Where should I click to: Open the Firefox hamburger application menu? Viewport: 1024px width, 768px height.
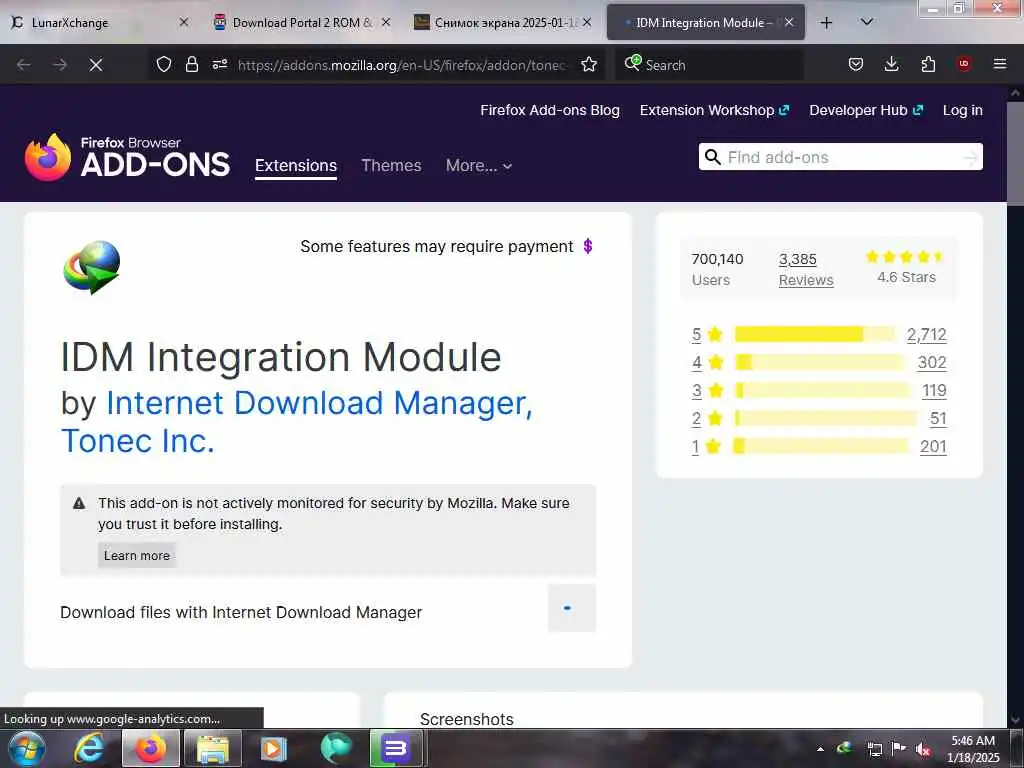click(1000, 64)
